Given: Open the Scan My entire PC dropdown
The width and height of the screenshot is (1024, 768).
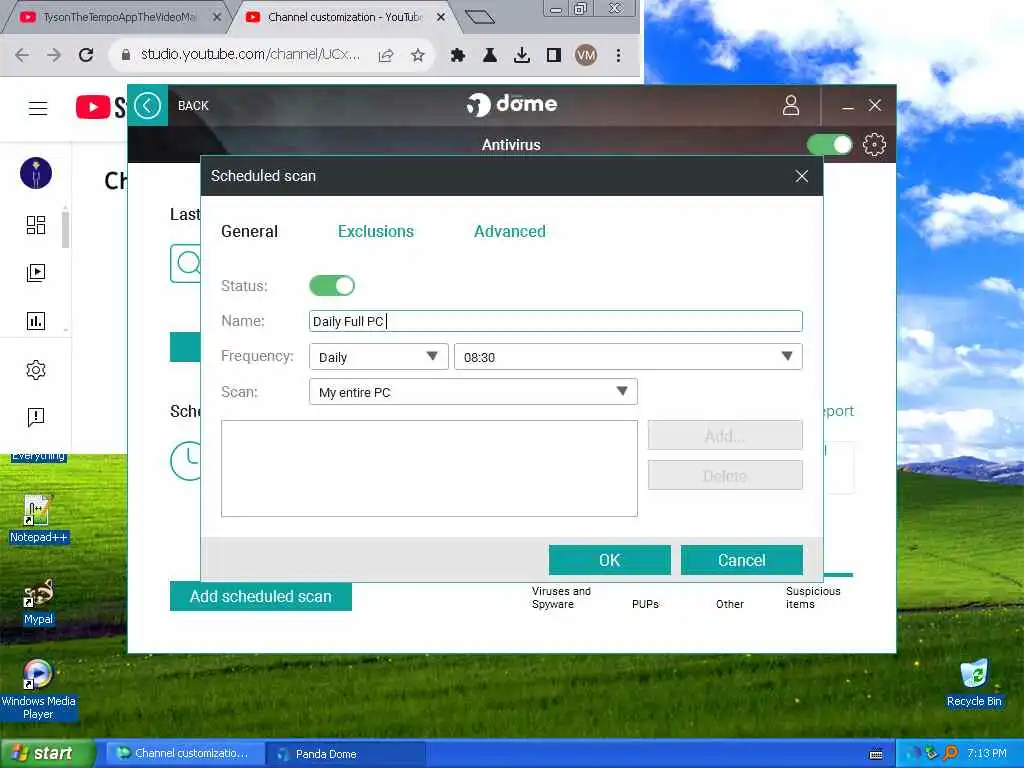Looking at the screenshot, I should (473, 392).
